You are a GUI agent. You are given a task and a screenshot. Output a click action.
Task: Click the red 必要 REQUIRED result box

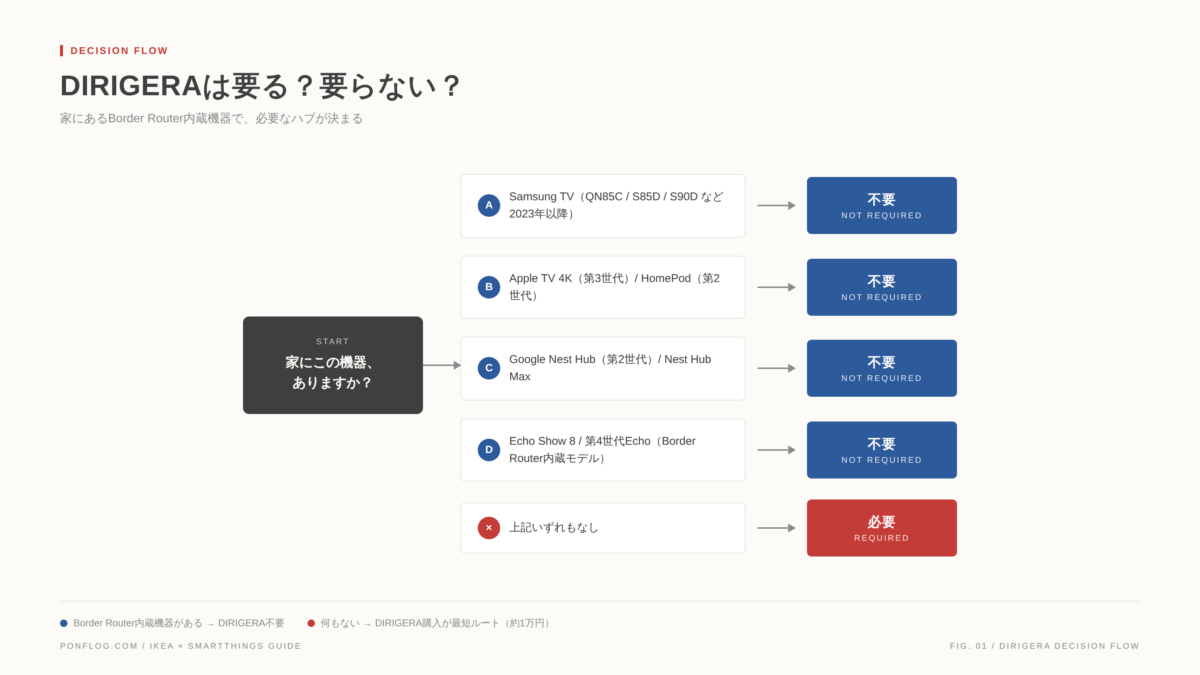(882, 528)
